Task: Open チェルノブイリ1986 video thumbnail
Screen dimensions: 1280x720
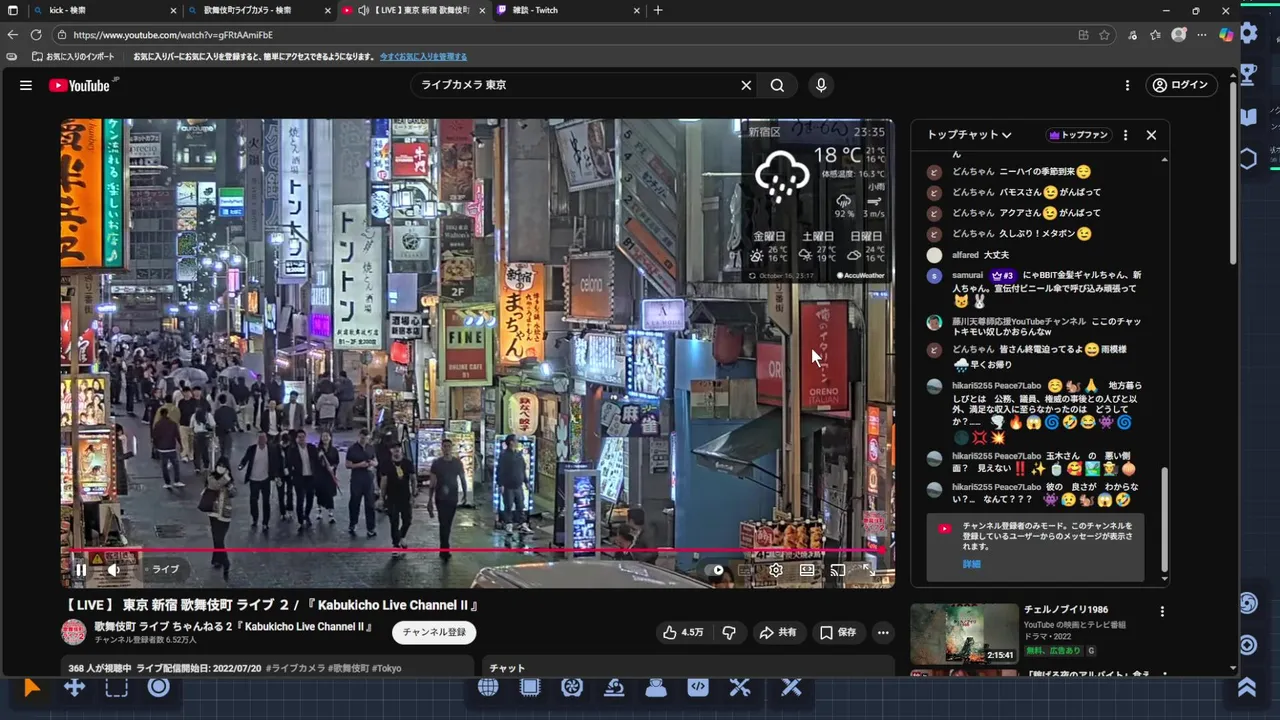Action: pos(964,634)
